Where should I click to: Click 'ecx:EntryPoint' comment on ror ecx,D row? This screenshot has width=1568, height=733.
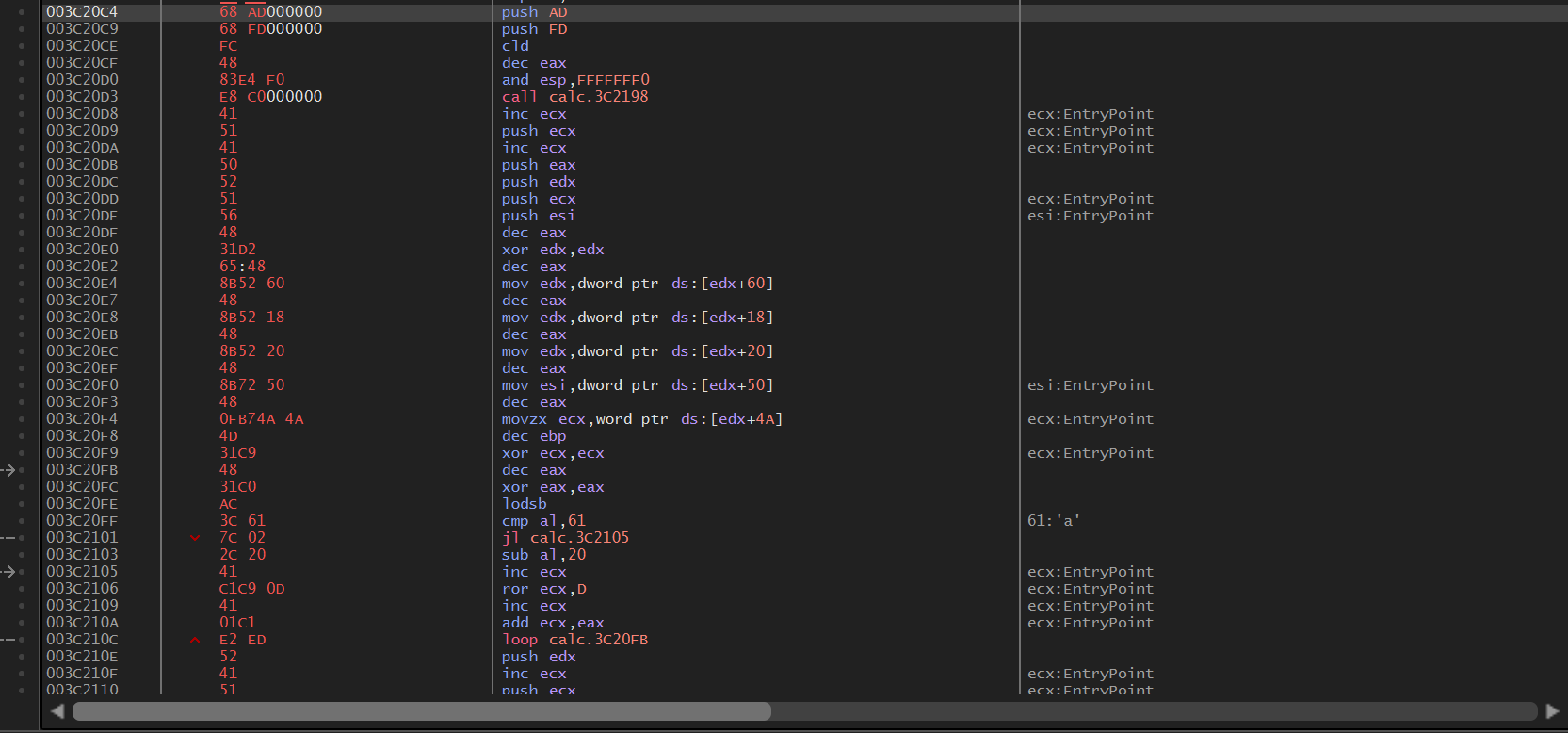[x=1090, y=589]
